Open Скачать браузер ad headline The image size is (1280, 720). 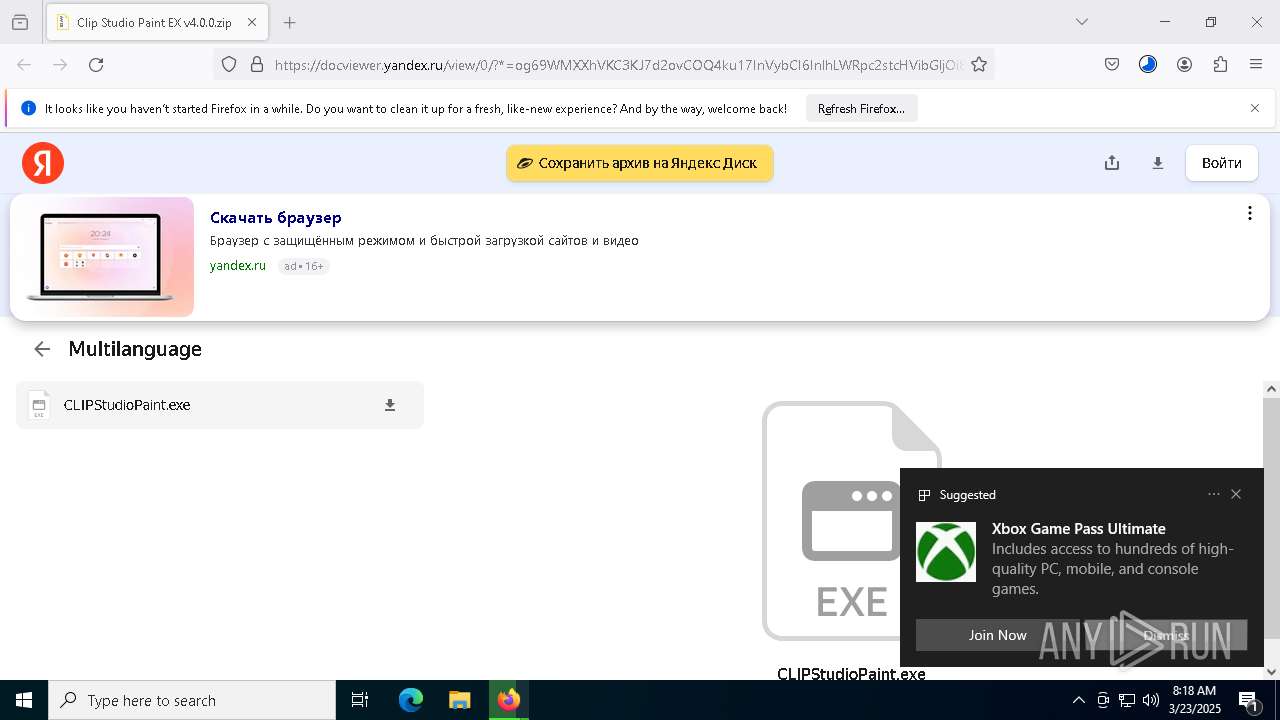[x=276, y=217]
